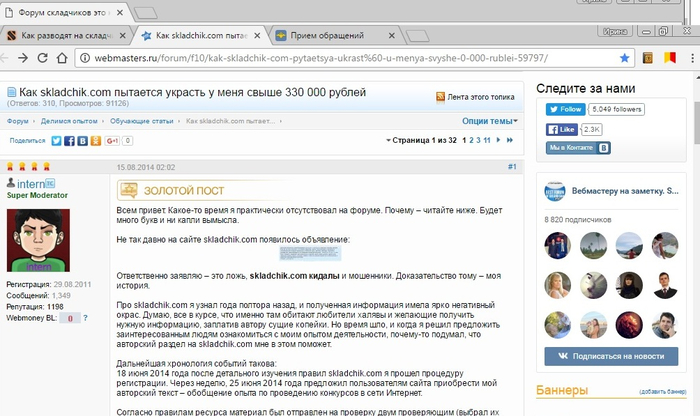Open 'Лента этого топика' link
700x416 pixels.
(481, 97)
